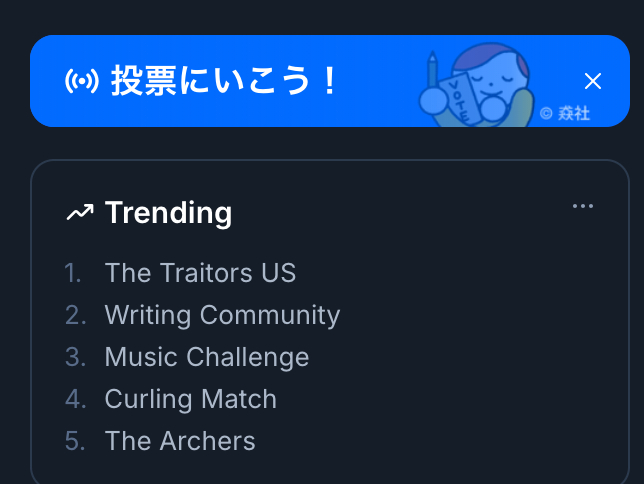Open the Trending panel three-dots menu

coord(583,206)
